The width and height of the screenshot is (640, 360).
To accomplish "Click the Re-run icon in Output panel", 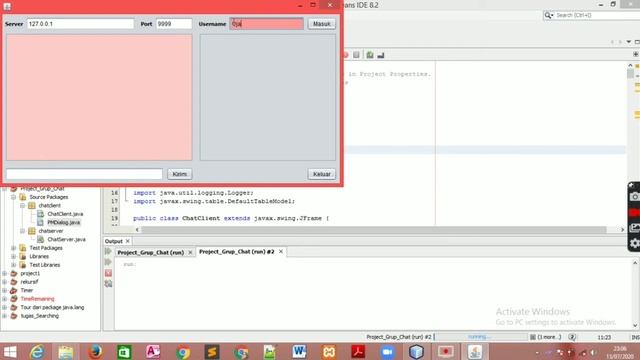I will pyautogui.click(x=108, y=251).
